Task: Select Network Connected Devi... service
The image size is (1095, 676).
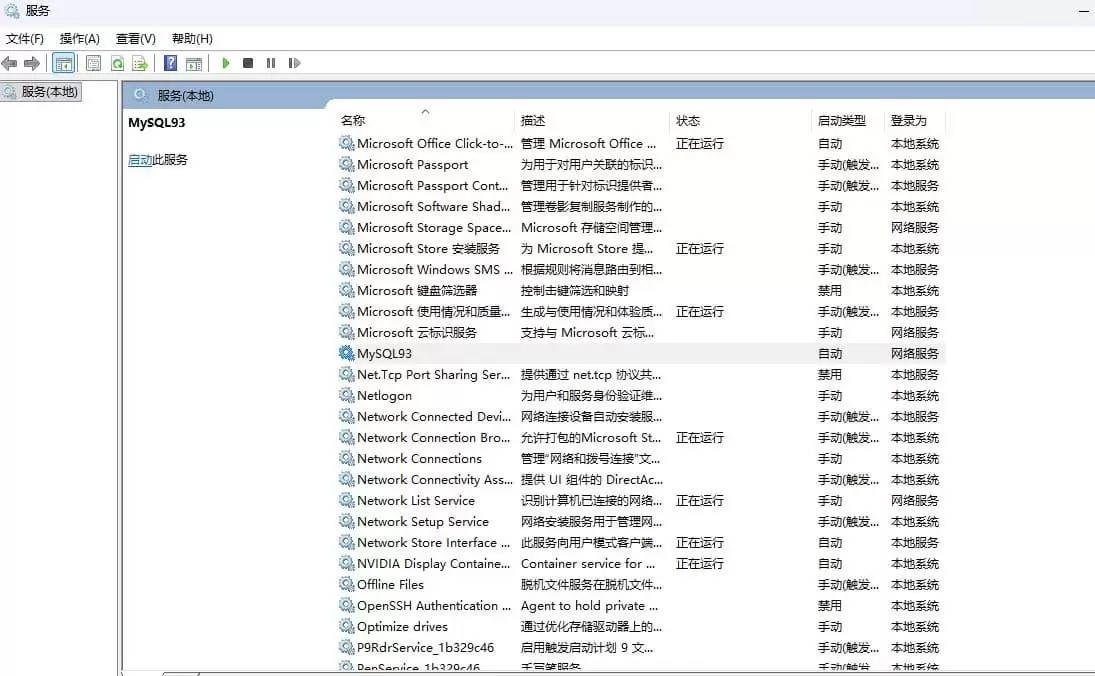Action: point(640,416)
